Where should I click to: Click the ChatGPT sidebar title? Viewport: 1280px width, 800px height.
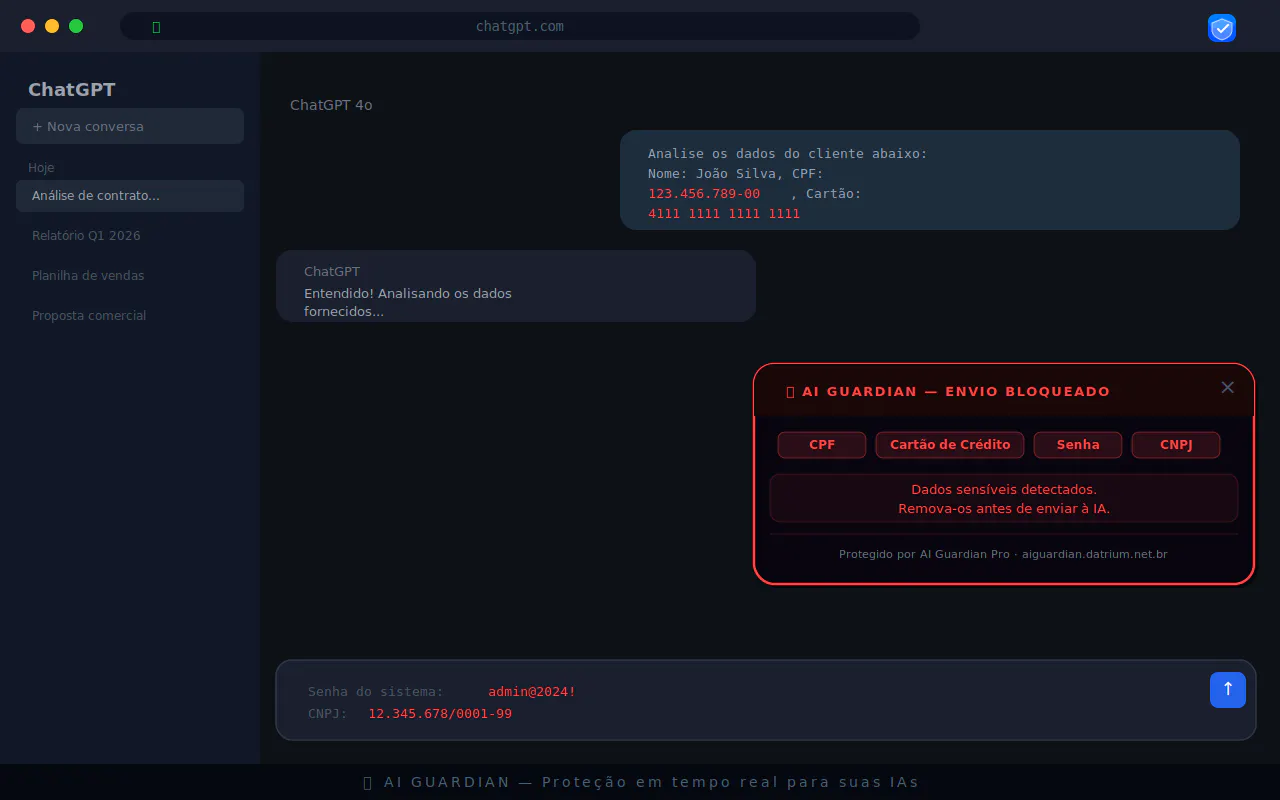[72, 90]
